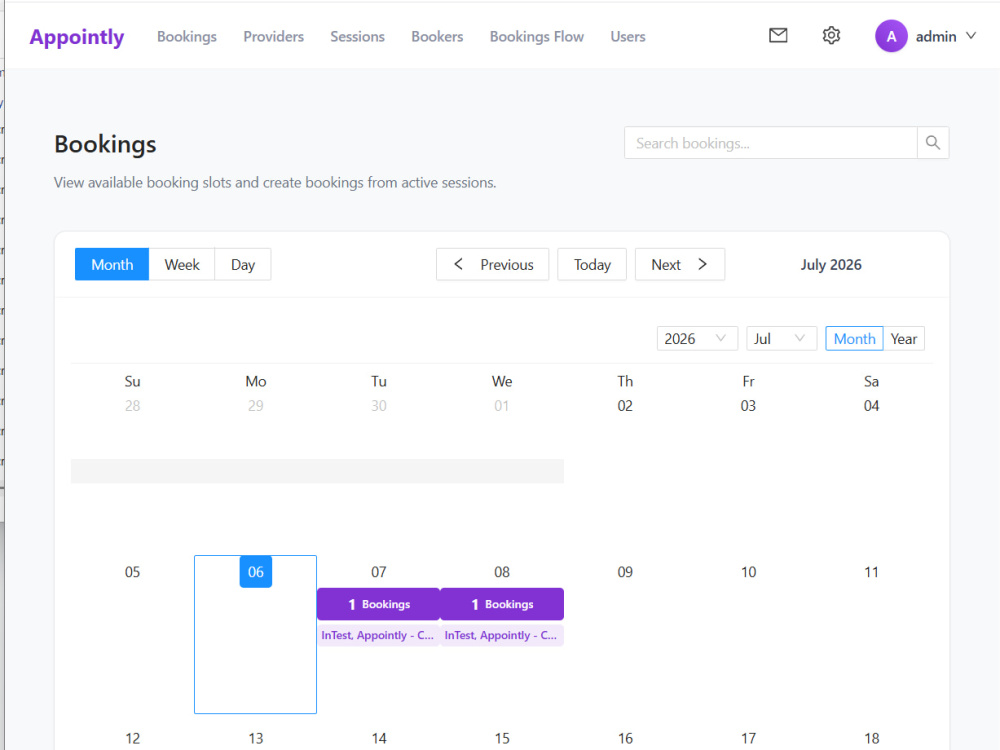Click the Appointly logo
The width and height of the screenshot is (1000, 750).
(x=77, y=37)
